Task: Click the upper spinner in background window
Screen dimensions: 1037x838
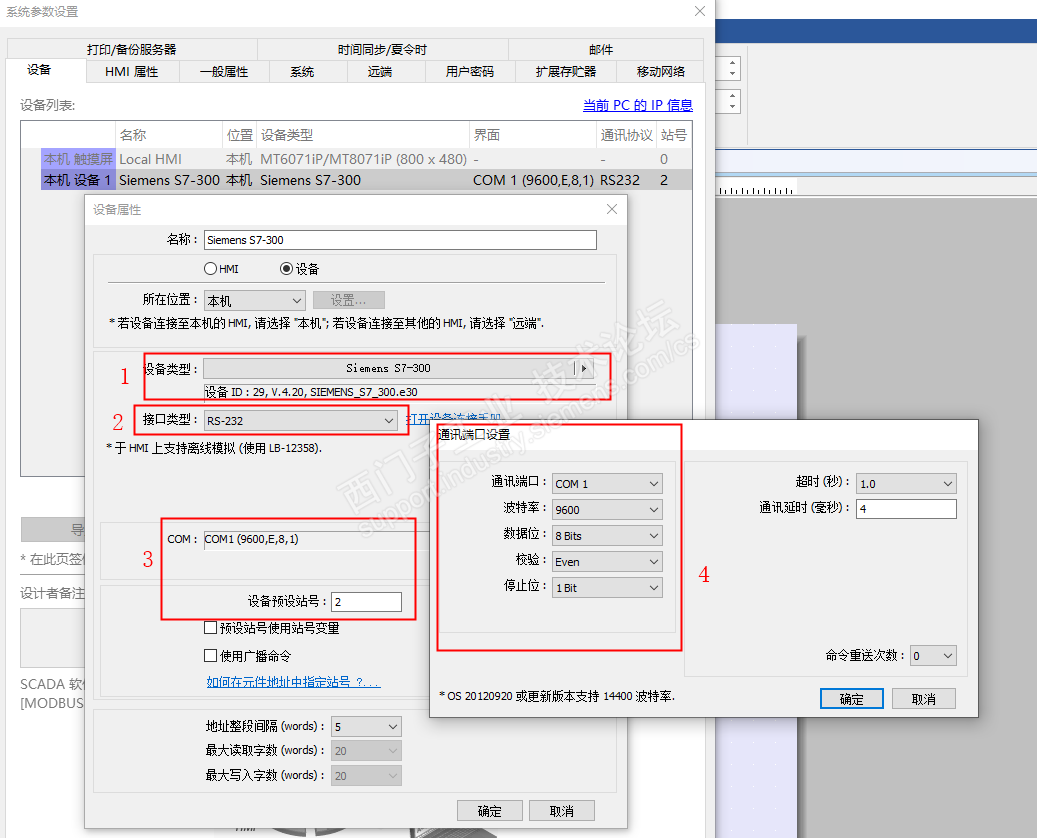Action: [732, 68]
